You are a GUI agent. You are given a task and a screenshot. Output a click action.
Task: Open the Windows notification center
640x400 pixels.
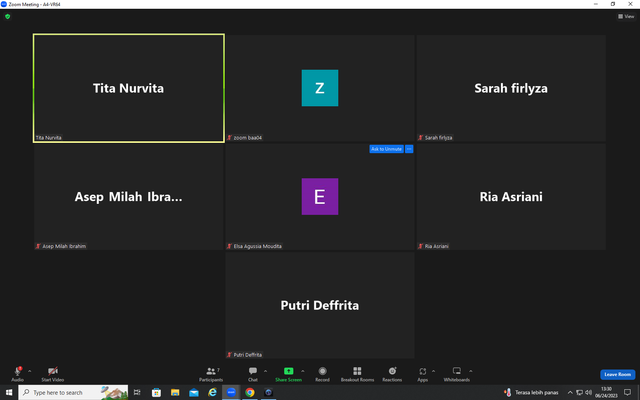pyautogui.click(x=627, y=392)
